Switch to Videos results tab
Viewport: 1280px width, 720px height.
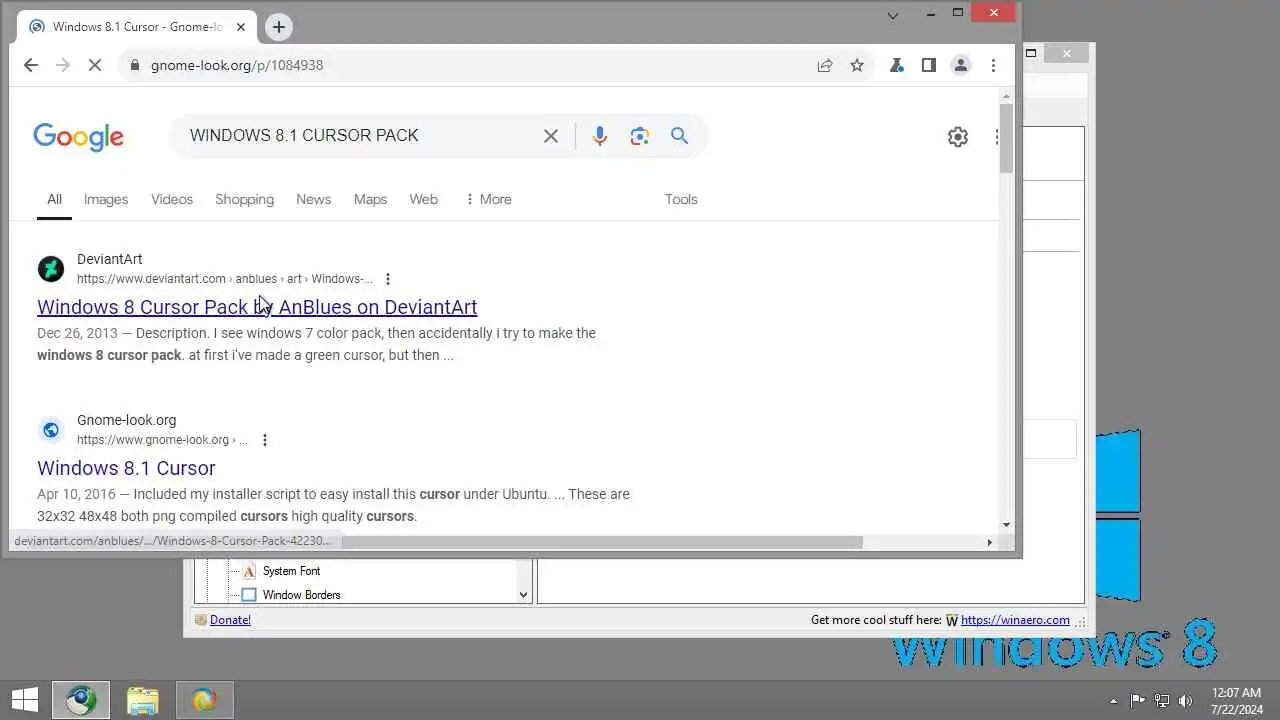(x=172, y=199)
